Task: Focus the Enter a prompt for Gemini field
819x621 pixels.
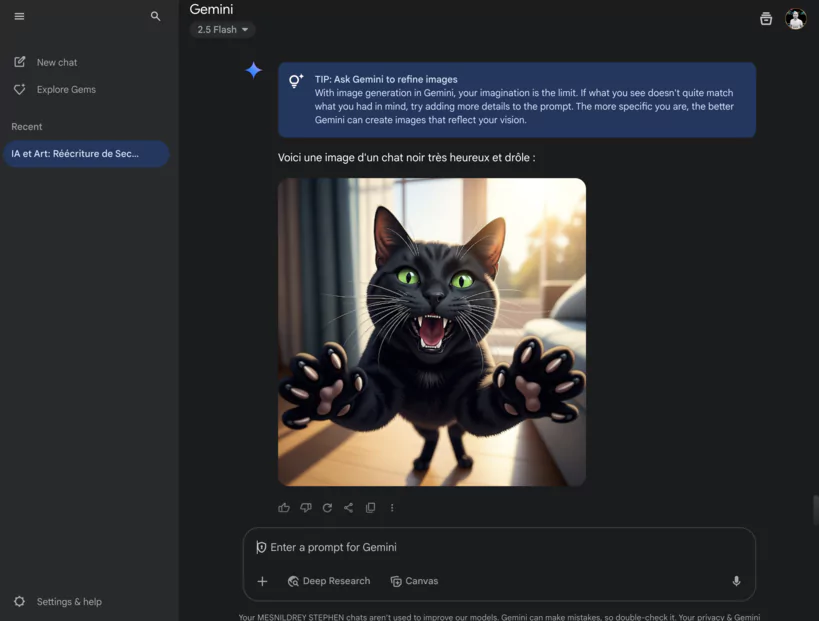Action: click(x=499, y=547)
